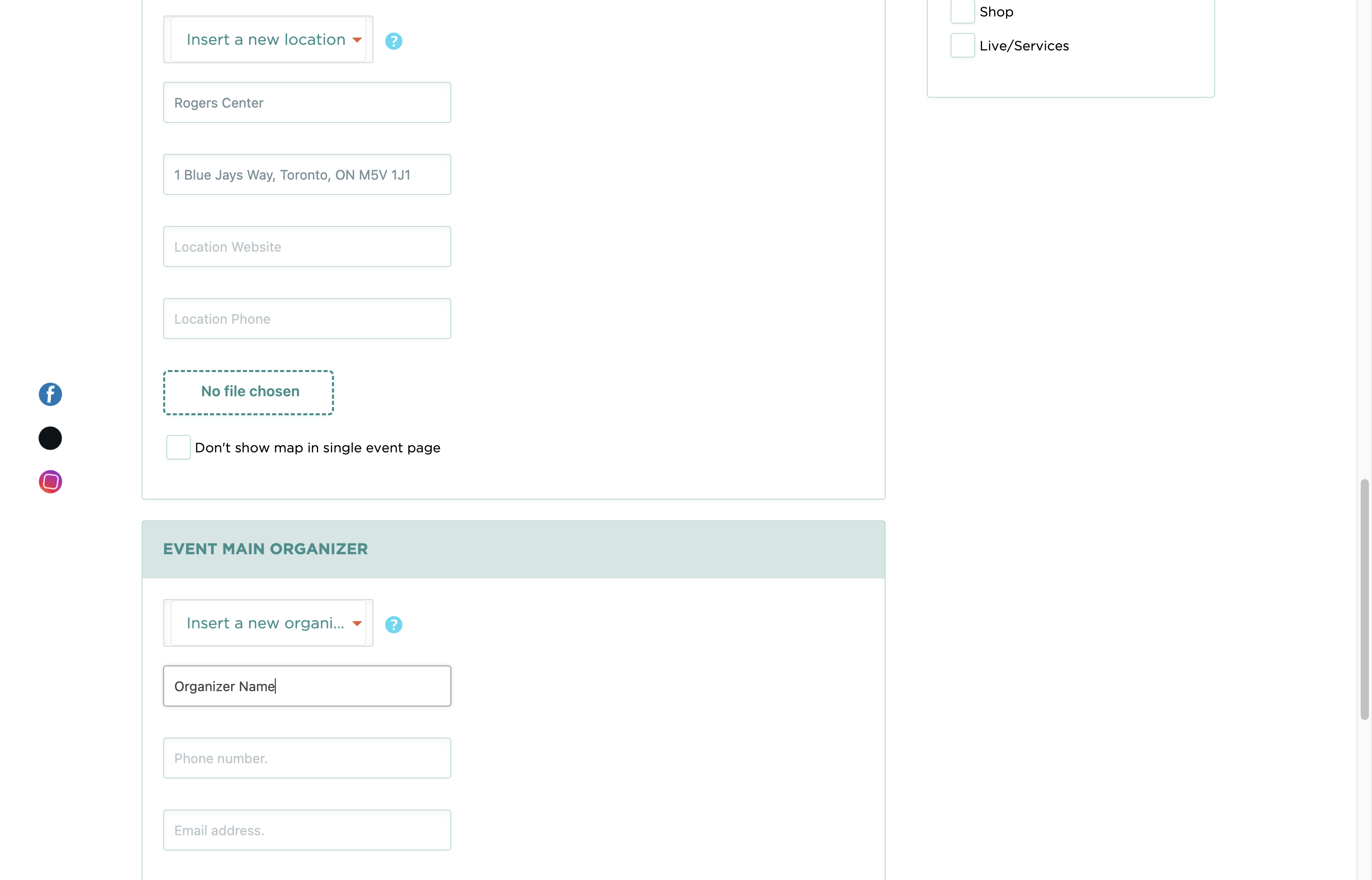The image size is (1372, 880).
Task: Tick the Live/Services checkbox
Action: click(963, 46)
